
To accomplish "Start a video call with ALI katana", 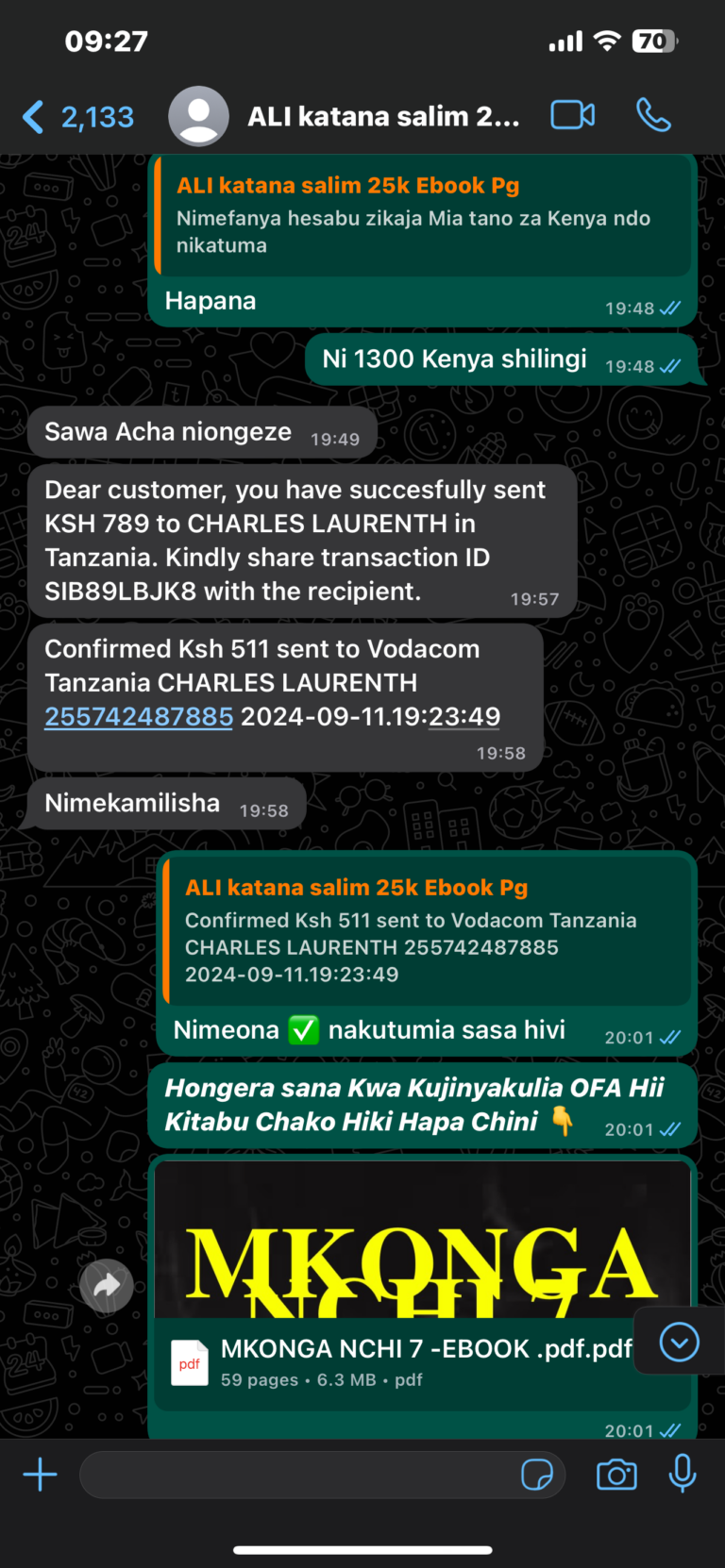I will click(573, 116).
